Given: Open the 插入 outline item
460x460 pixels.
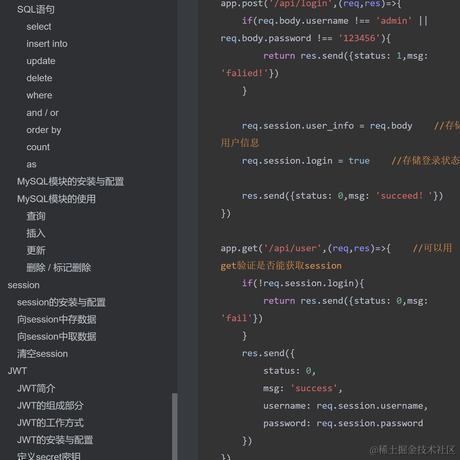Looking at the screenshot, I should [x=36, y=233].
